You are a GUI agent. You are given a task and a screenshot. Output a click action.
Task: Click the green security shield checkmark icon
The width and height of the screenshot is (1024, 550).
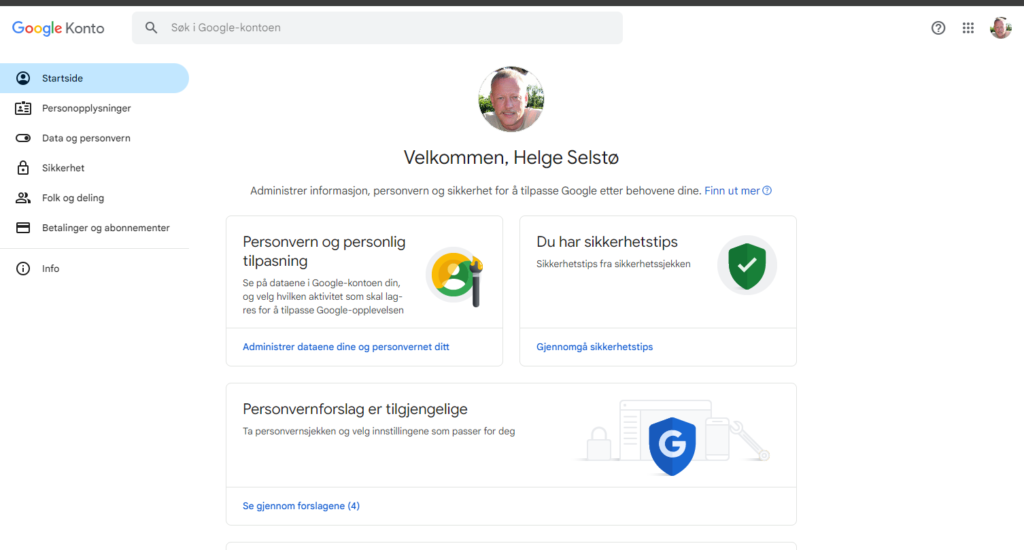coord(747,265)
